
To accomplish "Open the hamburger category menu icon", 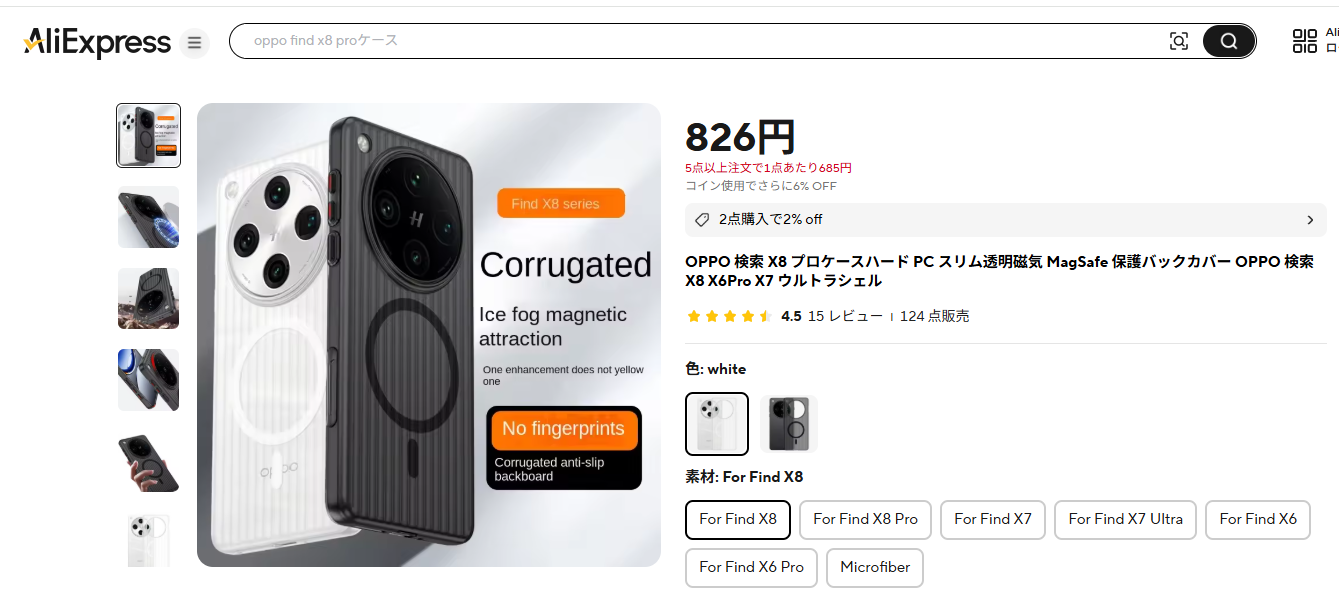I will click(194, 43).
